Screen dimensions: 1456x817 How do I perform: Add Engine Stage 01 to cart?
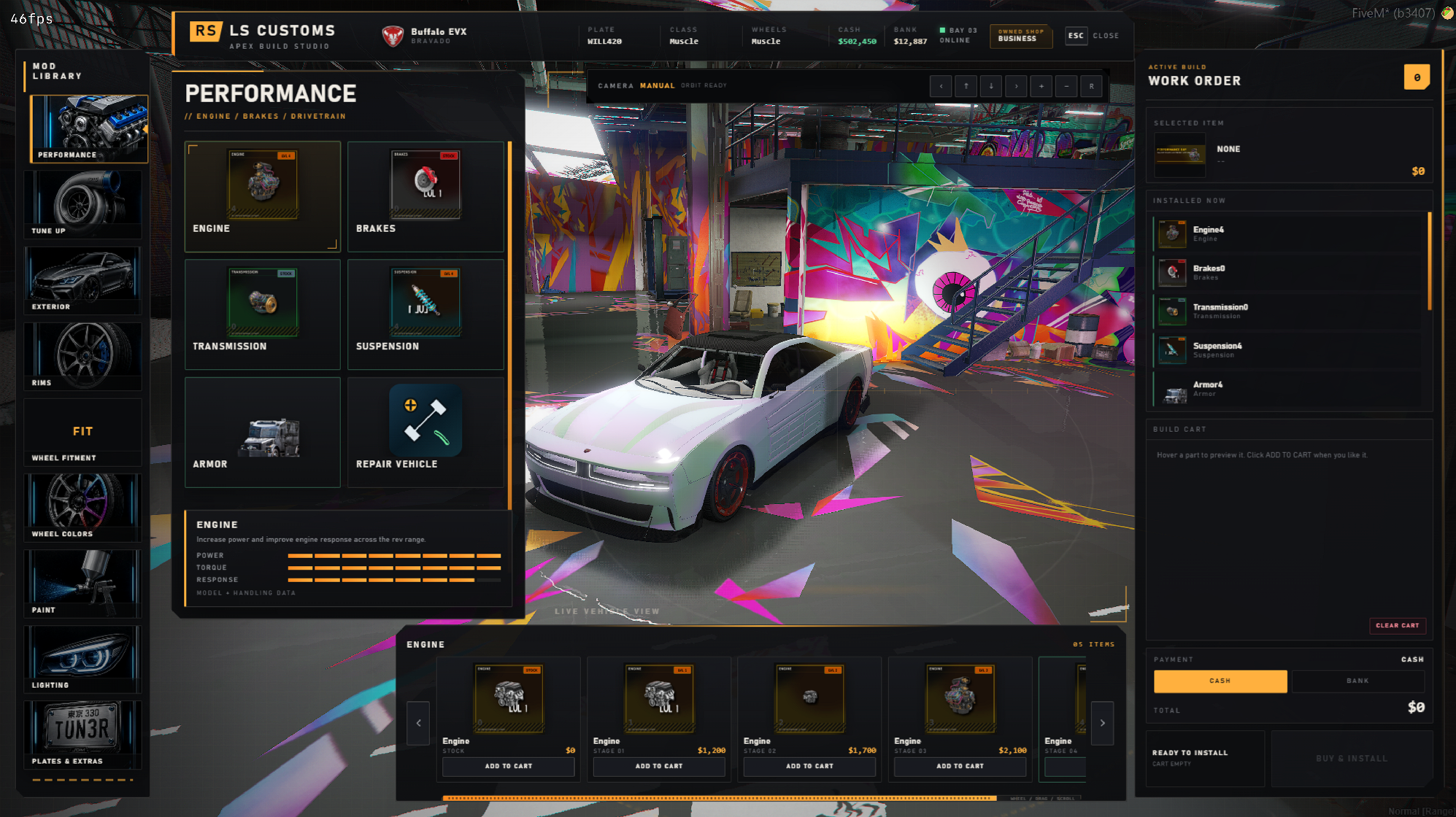click(659, 766)
